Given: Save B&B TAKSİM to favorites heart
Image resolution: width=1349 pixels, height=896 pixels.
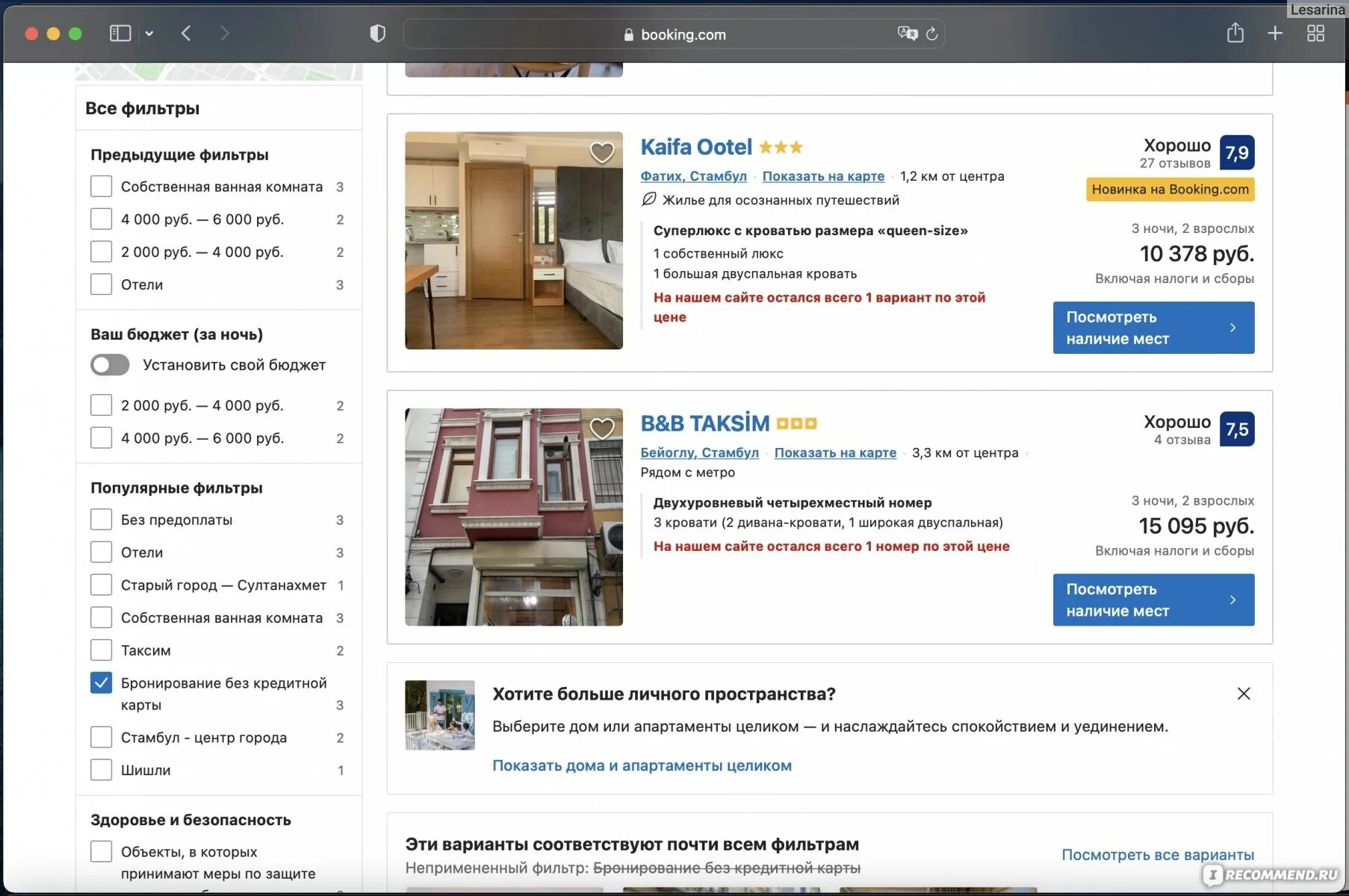Looking at the screenshot, I should [602, 429].
